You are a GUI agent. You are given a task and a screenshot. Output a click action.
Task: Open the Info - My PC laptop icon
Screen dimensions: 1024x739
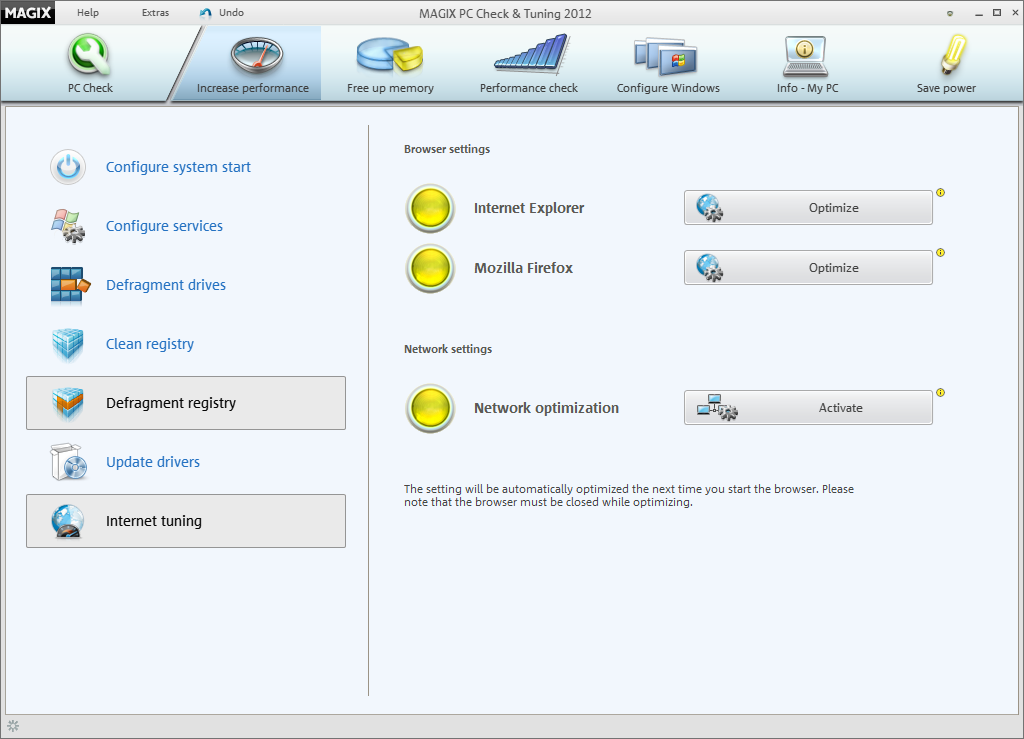[x=805, y=56]
